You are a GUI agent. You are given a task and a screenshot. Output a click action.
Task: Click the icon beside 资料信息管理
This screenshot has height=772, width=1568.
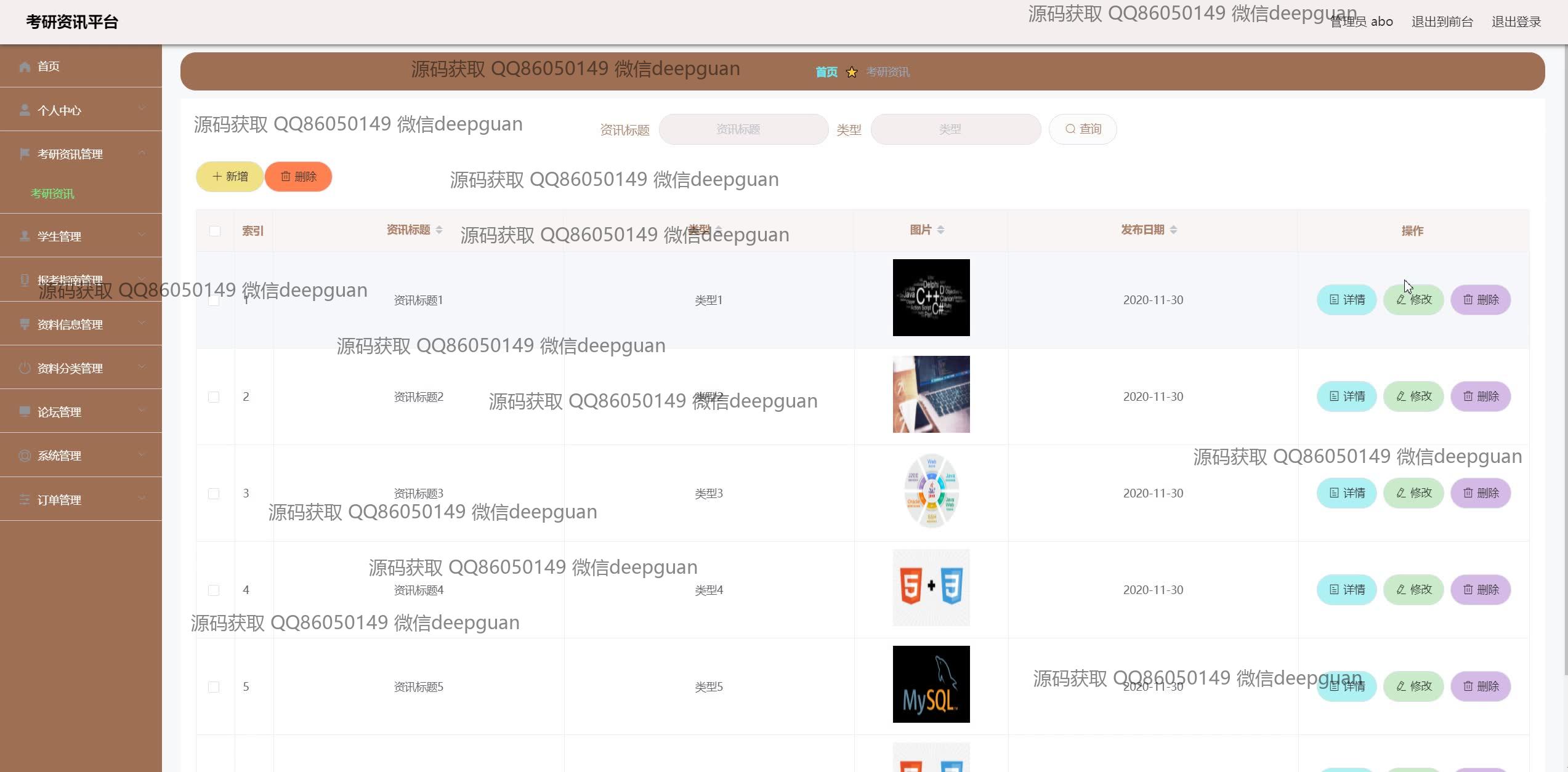tap(25, 324)
